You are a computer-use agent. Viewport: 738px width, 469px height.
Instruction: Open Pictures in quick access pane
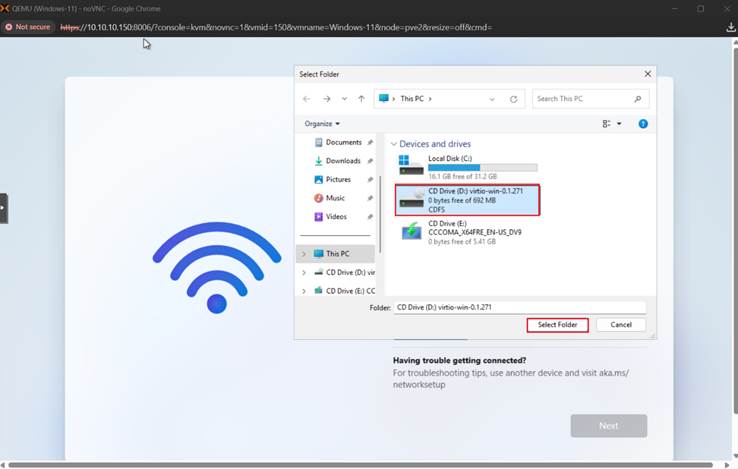(337, 180)
